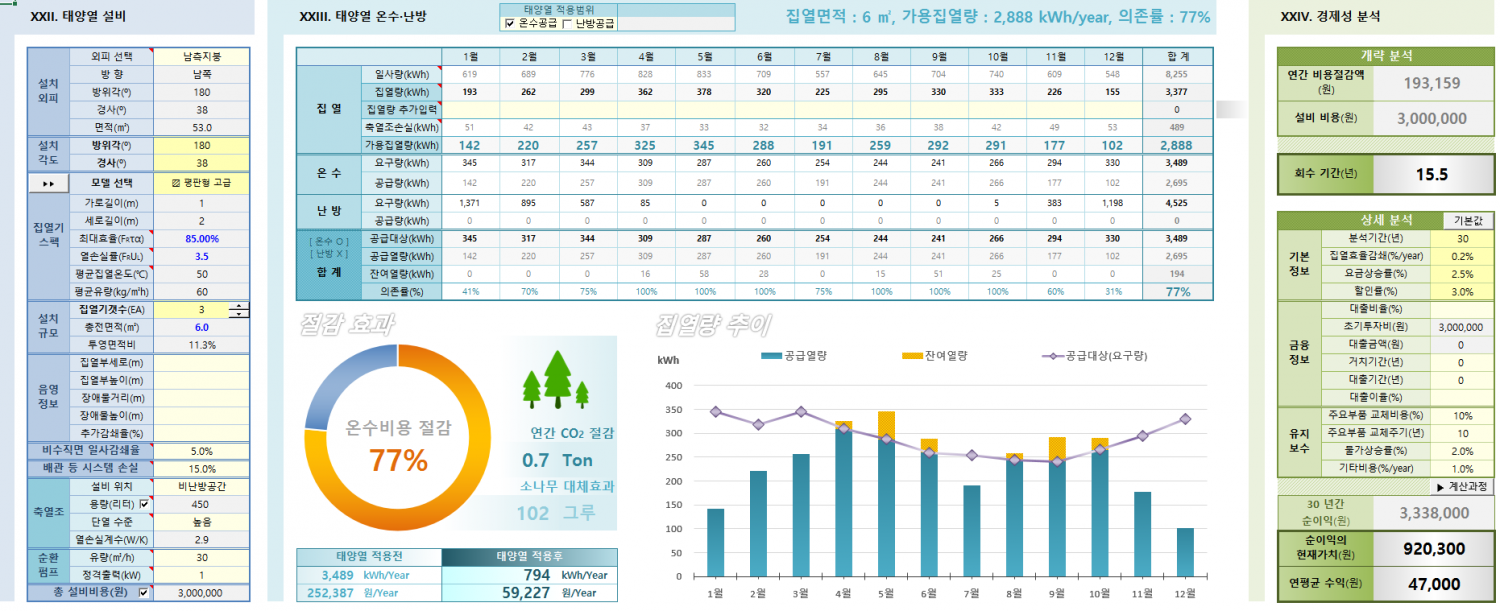Select the 분석기간(년) input cell showing 30

click(1461, 238)
